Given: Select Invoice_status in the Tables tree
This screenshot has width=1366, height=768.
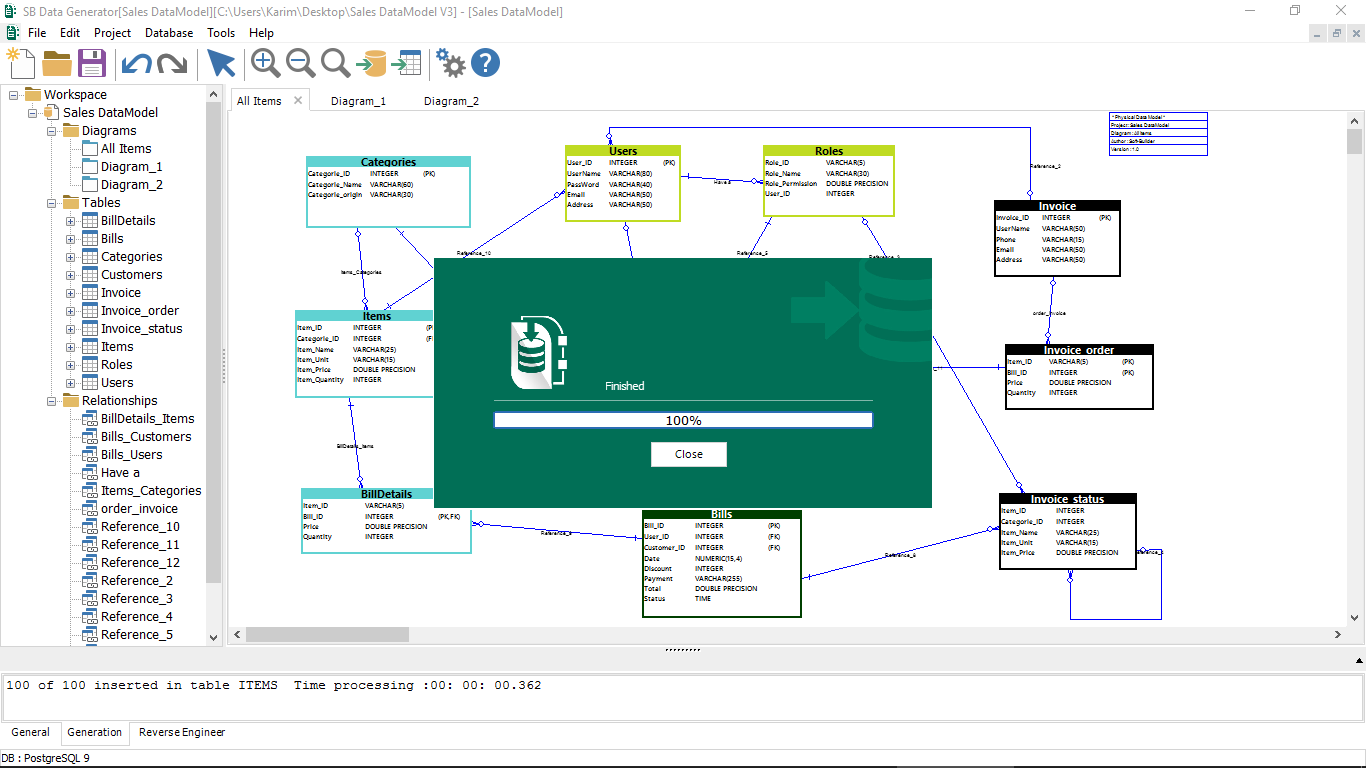Looking at the screenshot, I should (x=141, y=329).
